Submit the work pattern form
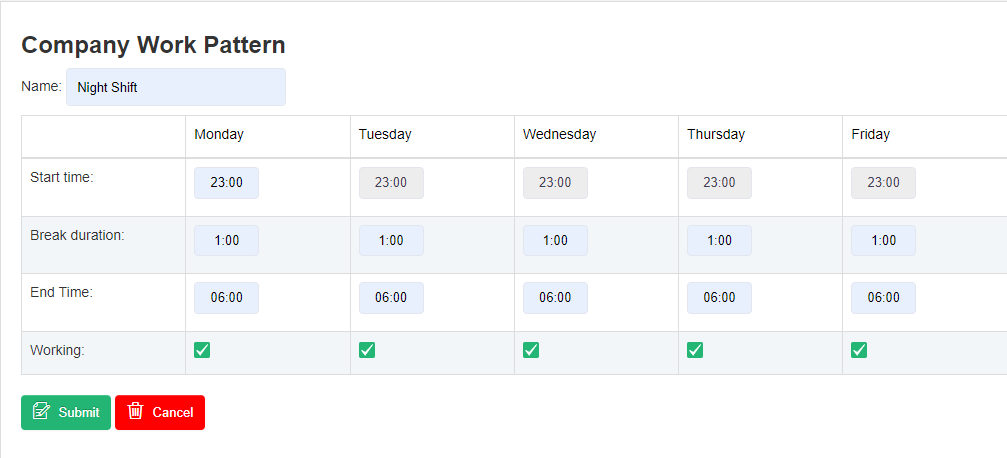Image resolution: width=1007 pixels, height=458 pixels. 66,412
